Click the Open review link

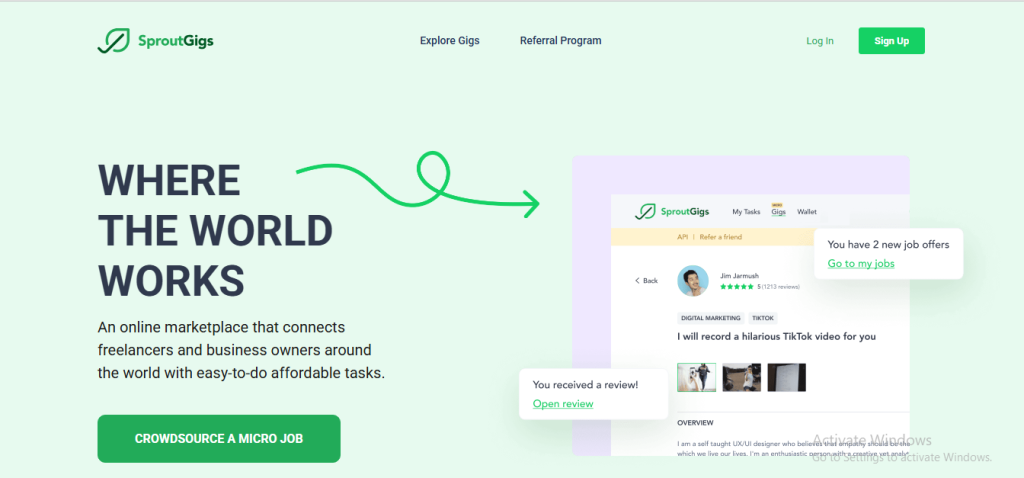(562, 404)
